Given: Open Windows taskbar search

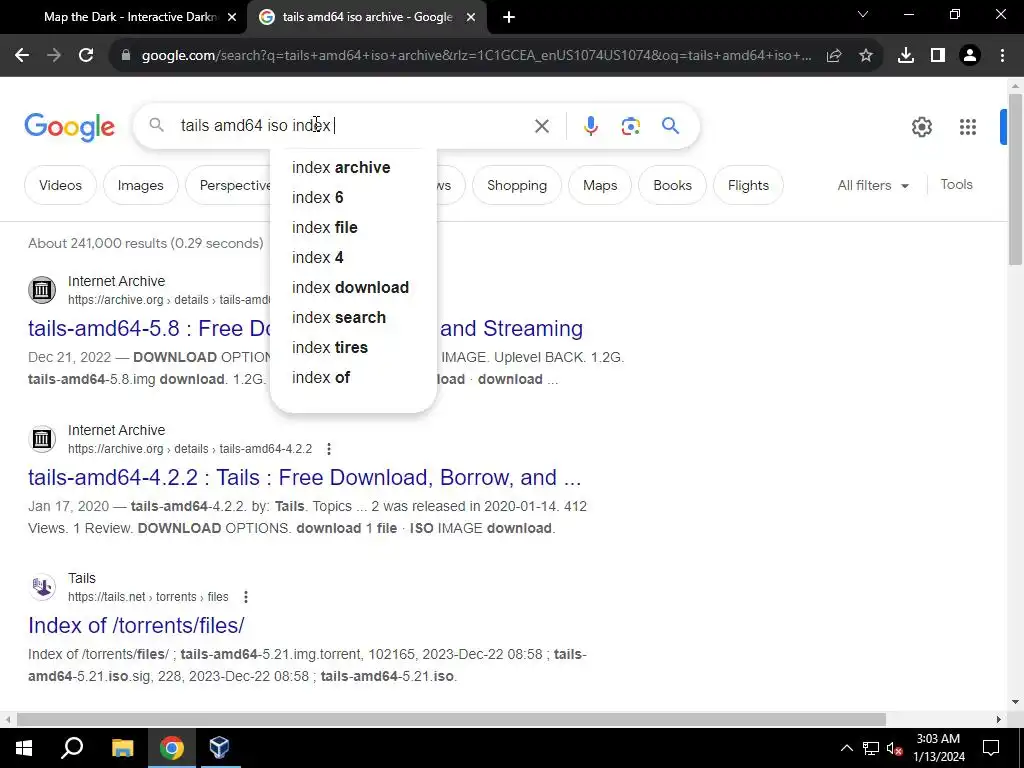Looking at the screenshot, I should click(x=72, y=748).
